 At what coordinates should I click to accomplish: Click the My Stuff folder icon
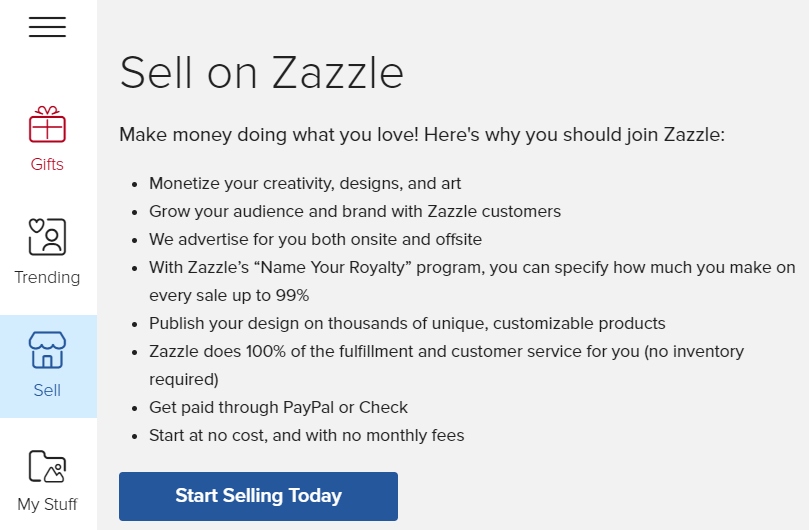pos(47,466)
